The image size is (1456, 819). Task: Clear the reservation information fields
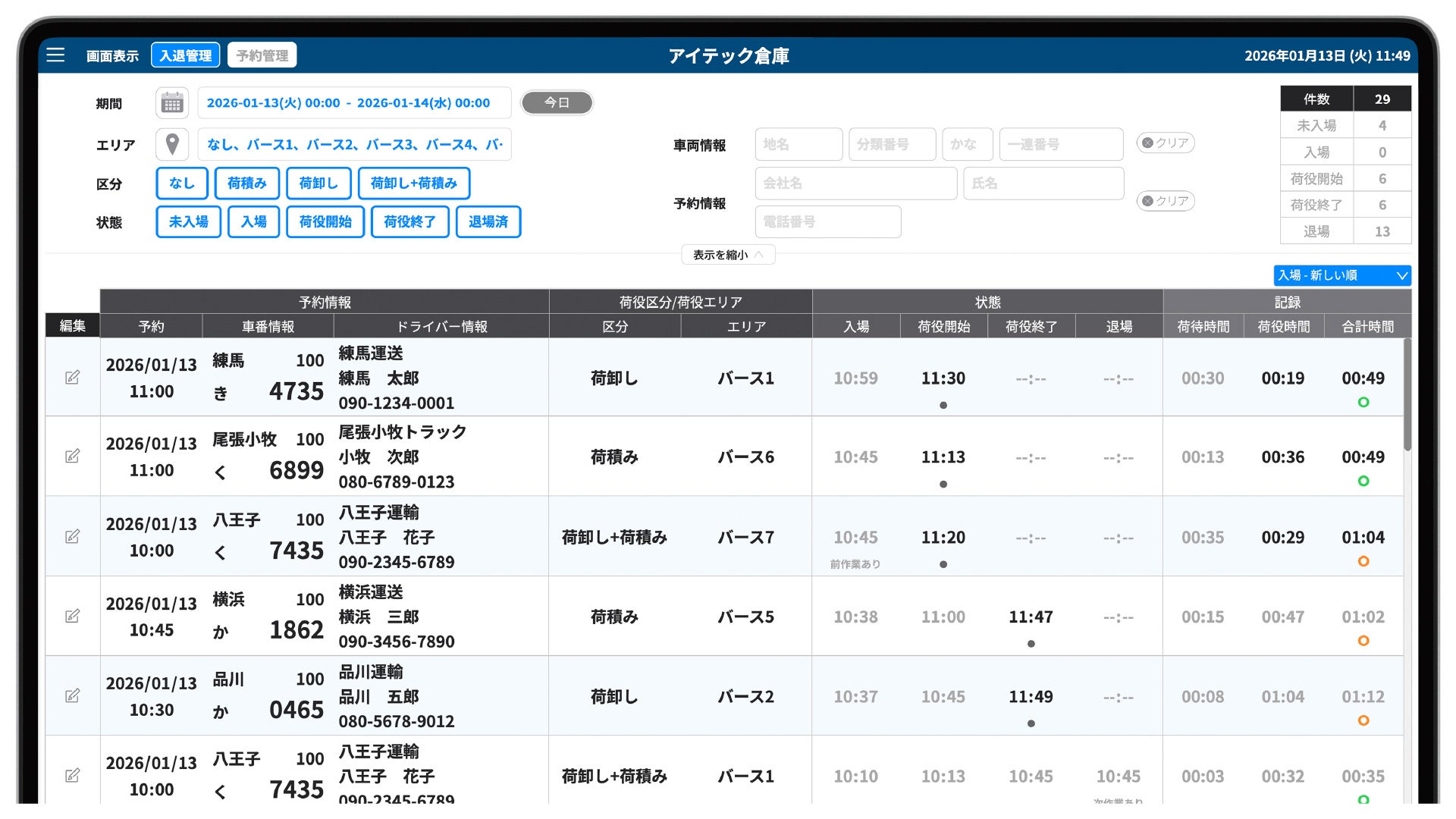click(1166, 201)
